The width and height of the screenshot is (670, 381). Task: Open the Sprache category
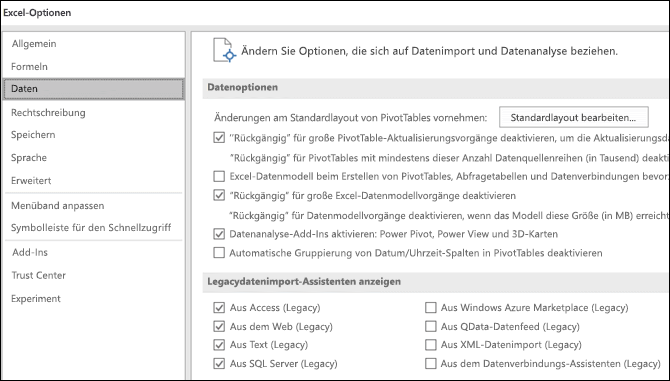(x=29, y=158)
